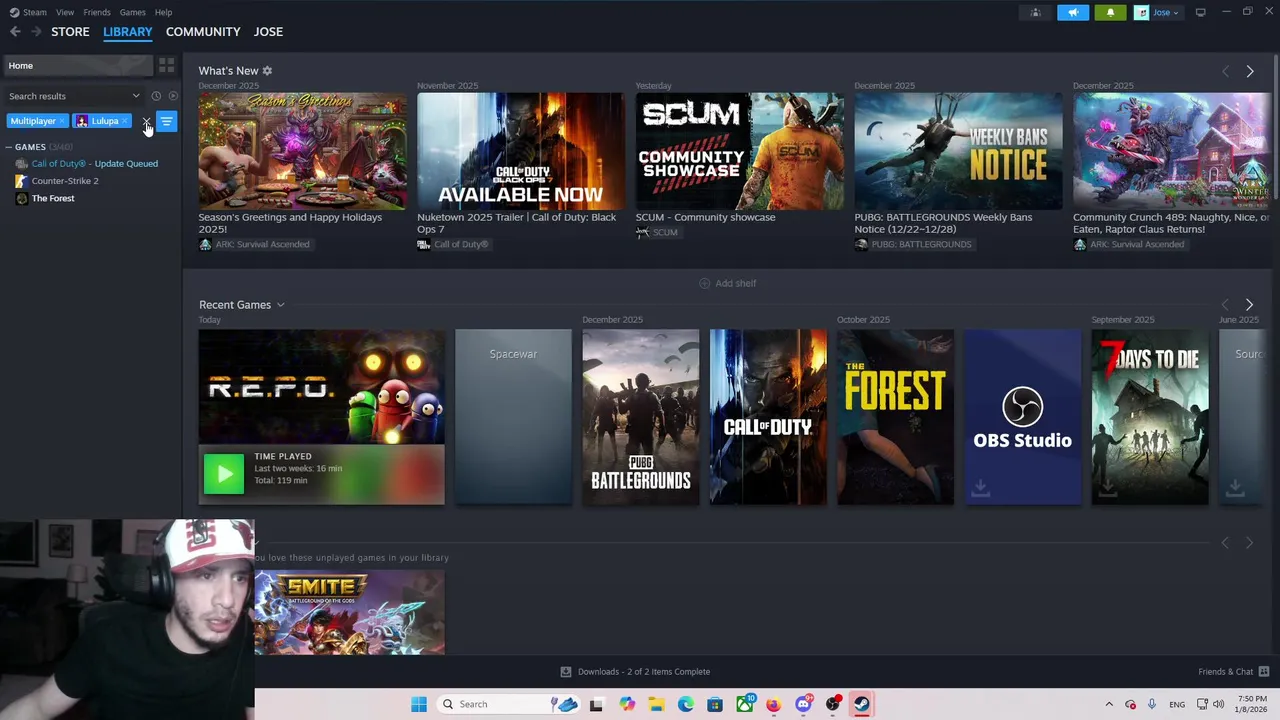Show ready-to-play games icon
This screenshot has width=1280, height=720.
coord(173,96)
